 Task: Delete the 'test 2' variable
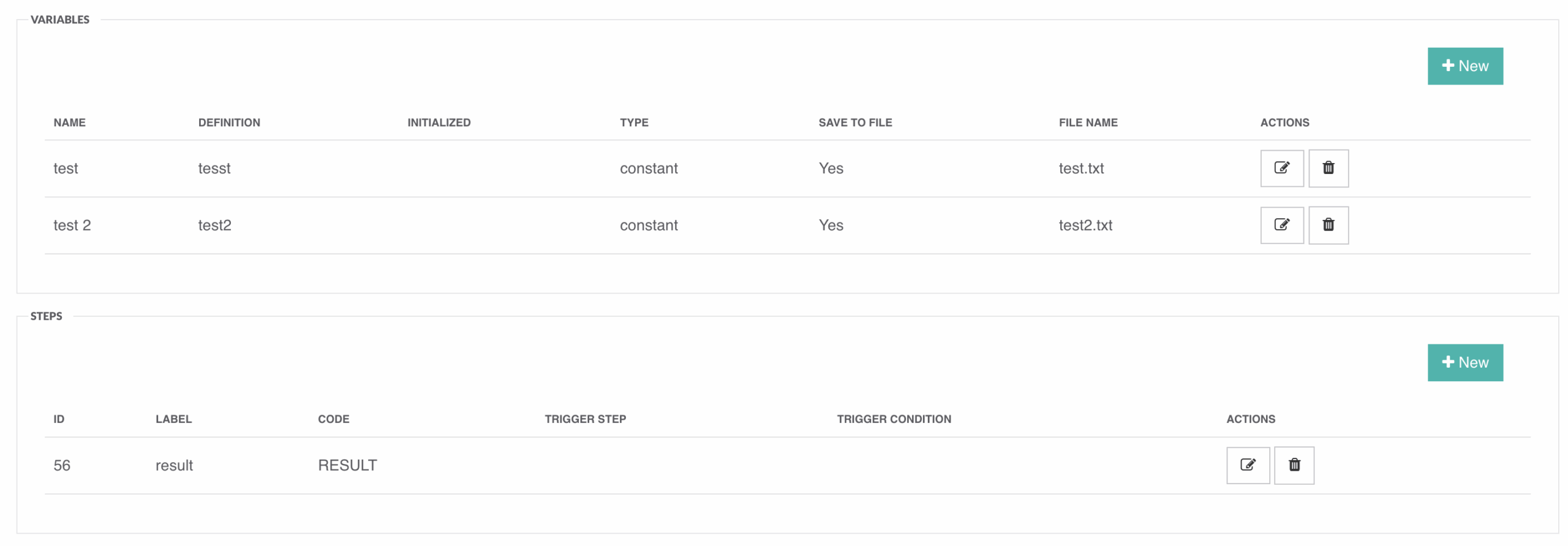point(1327,225)
